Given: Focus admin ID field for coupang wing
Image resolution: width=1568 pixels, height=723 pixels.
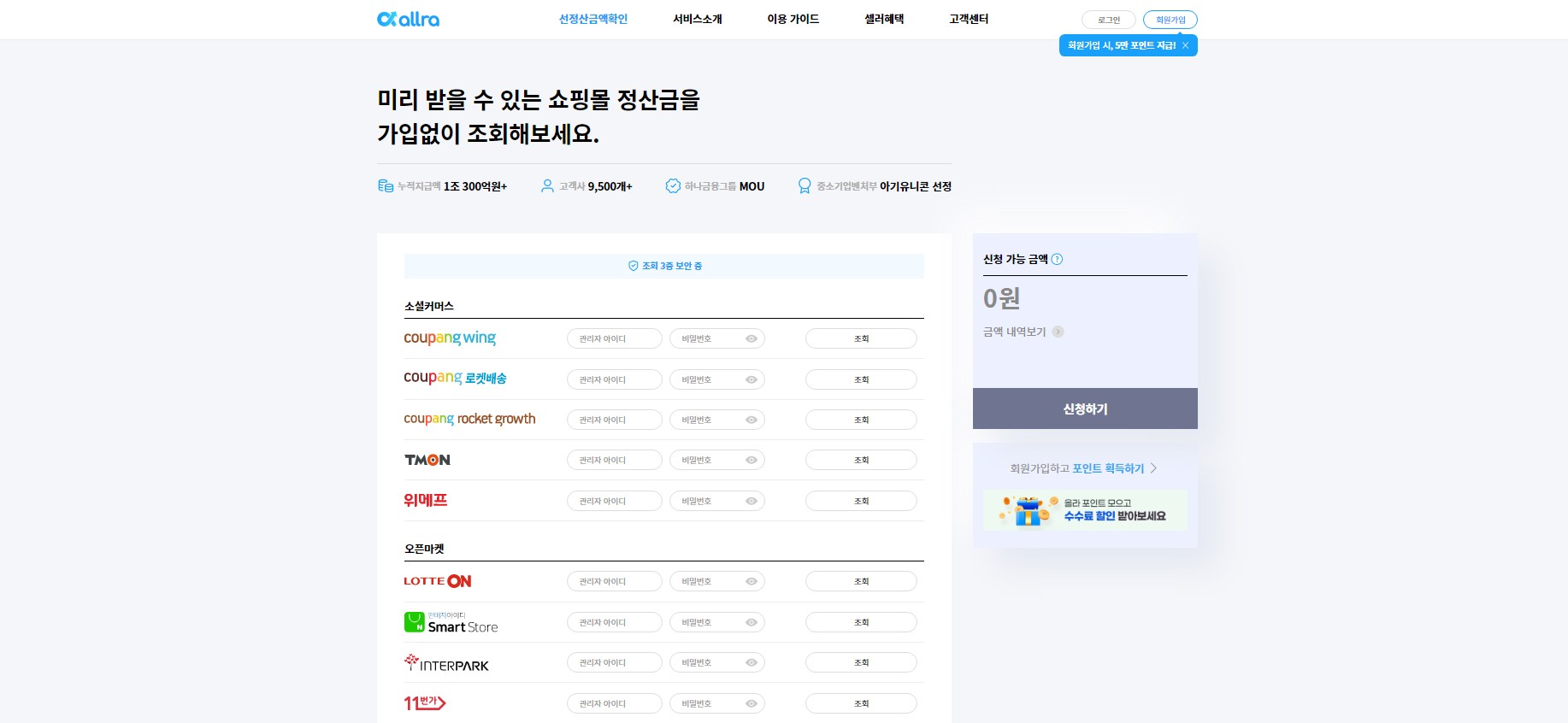Looking at the screenshot, I should coord(615,338).
